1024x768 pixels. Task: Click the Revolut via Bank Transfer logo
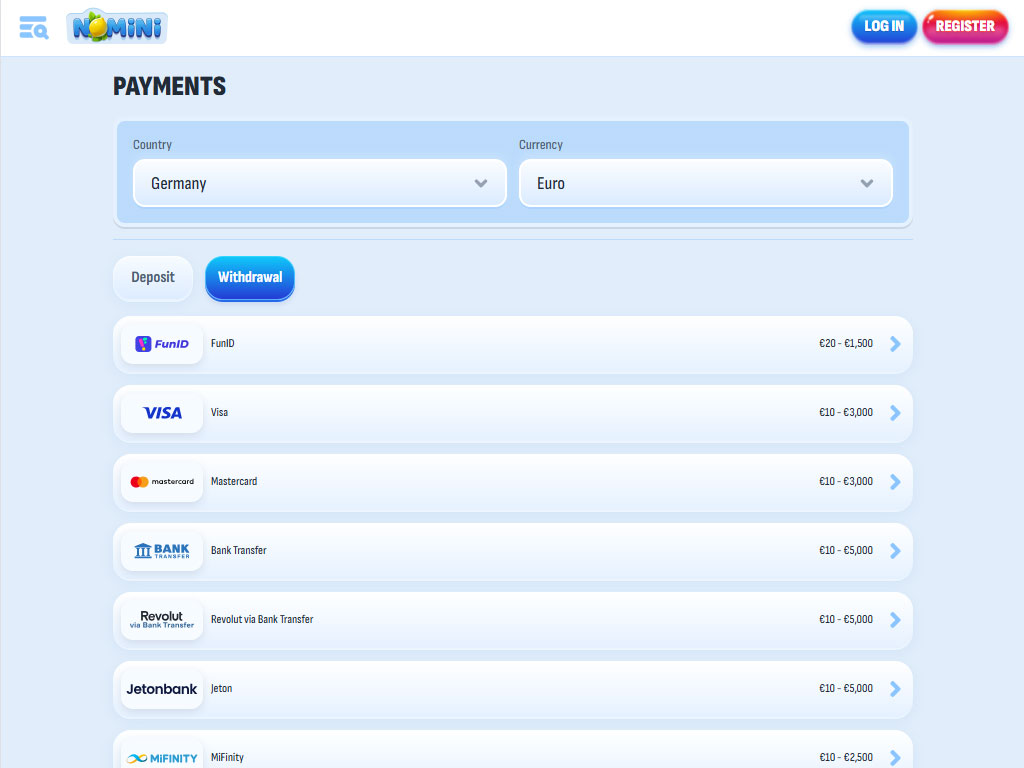(162, 620)
